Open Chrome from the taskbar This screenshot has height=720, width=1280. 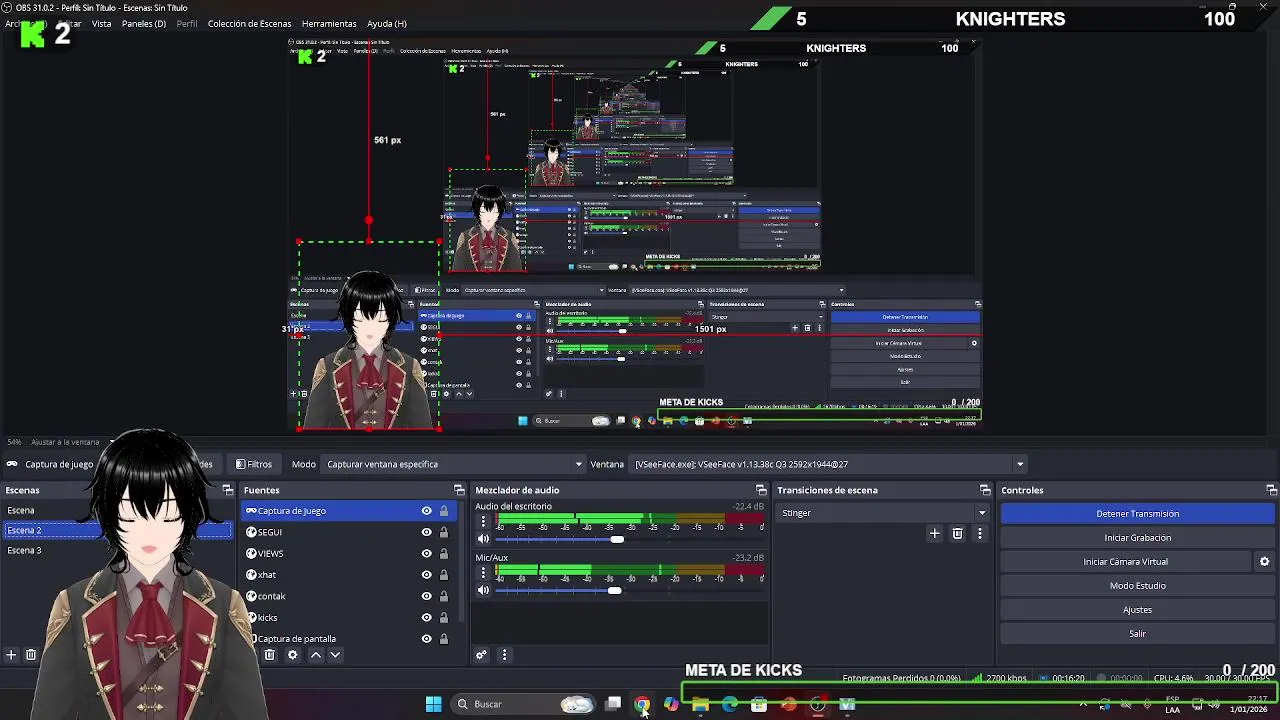click(x=642, y=704)
